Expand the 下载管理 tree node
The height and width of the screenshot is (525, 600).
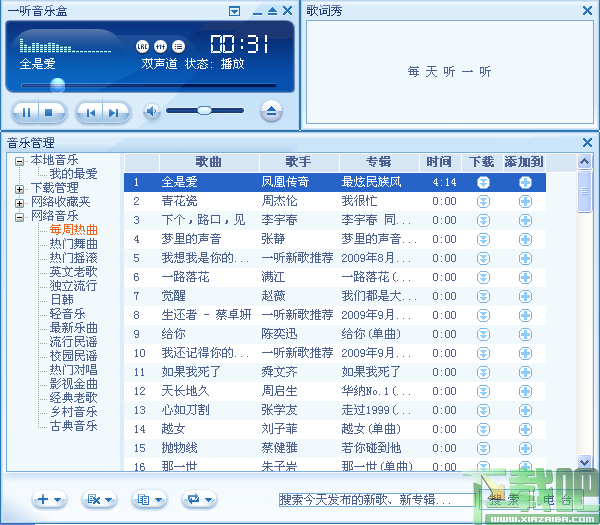click(x=19, y=189)
